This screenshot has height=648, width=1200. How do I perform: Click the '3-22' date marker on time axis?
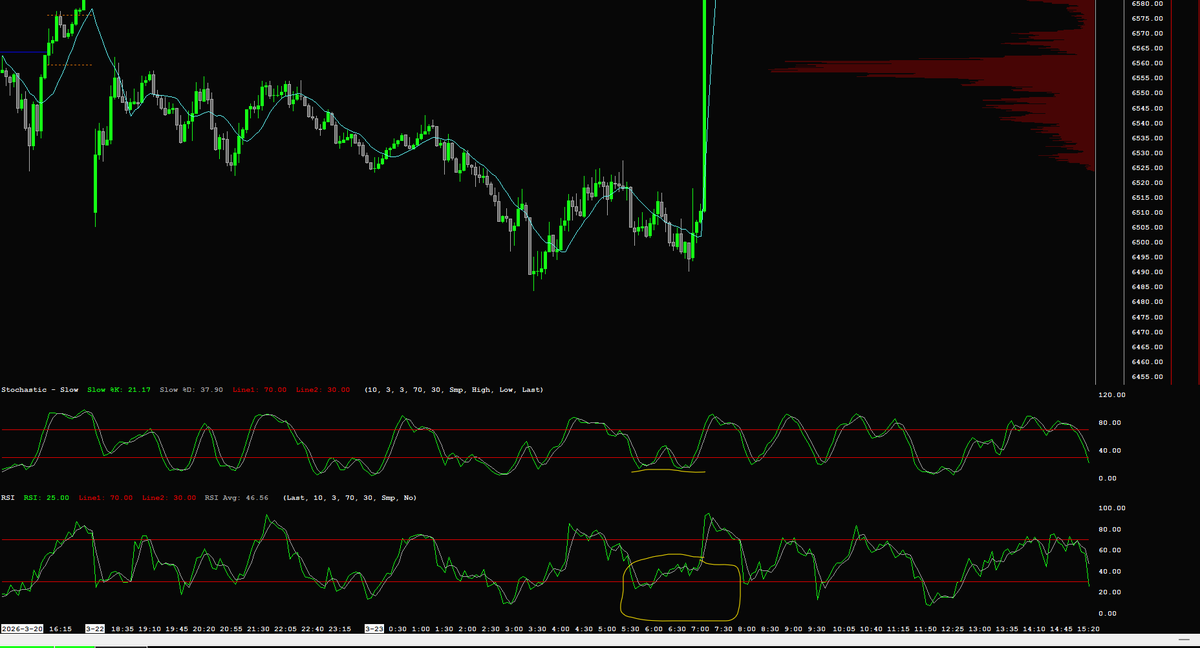pos(95,629)
